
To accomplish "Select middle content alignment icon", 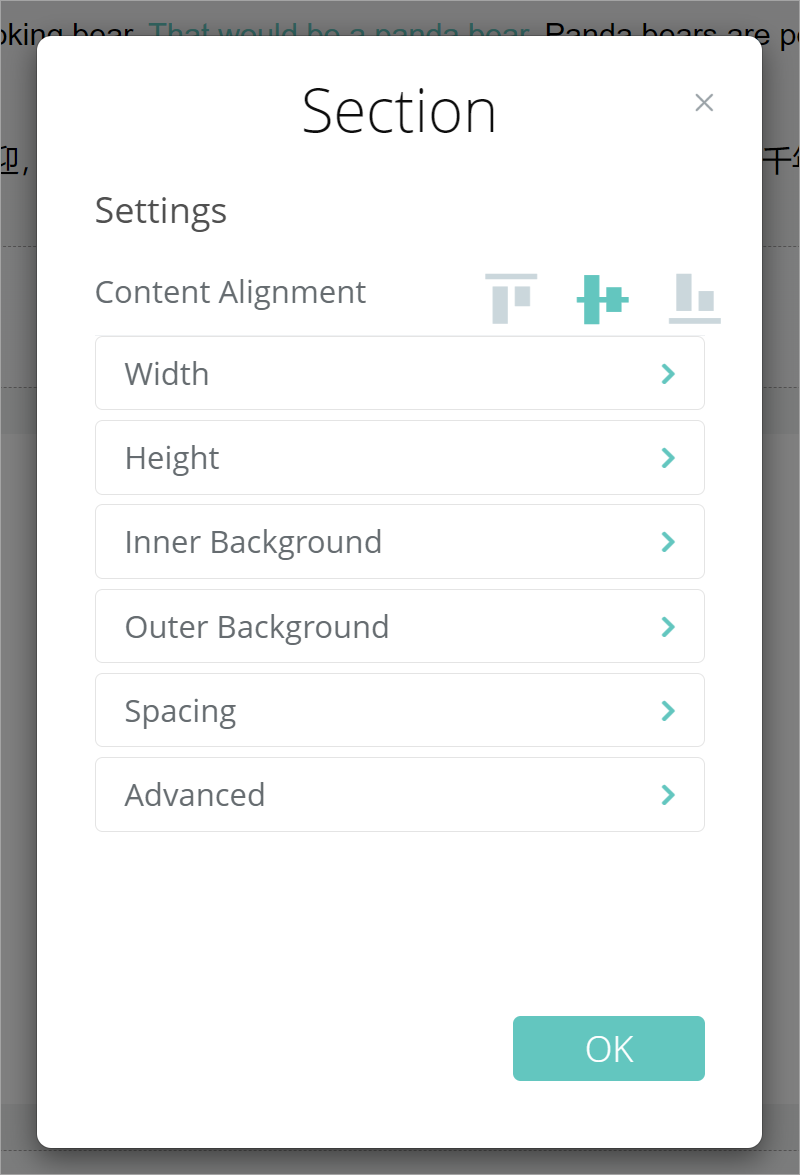I will coord(602,298).
